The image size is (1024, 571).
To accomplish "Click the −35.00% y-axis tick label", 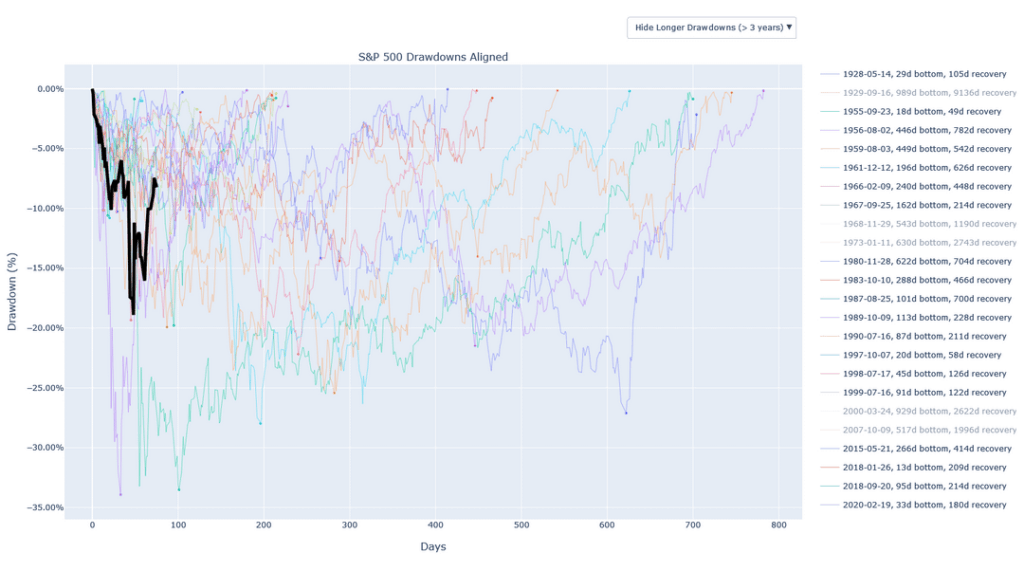I will coord(45,508).
